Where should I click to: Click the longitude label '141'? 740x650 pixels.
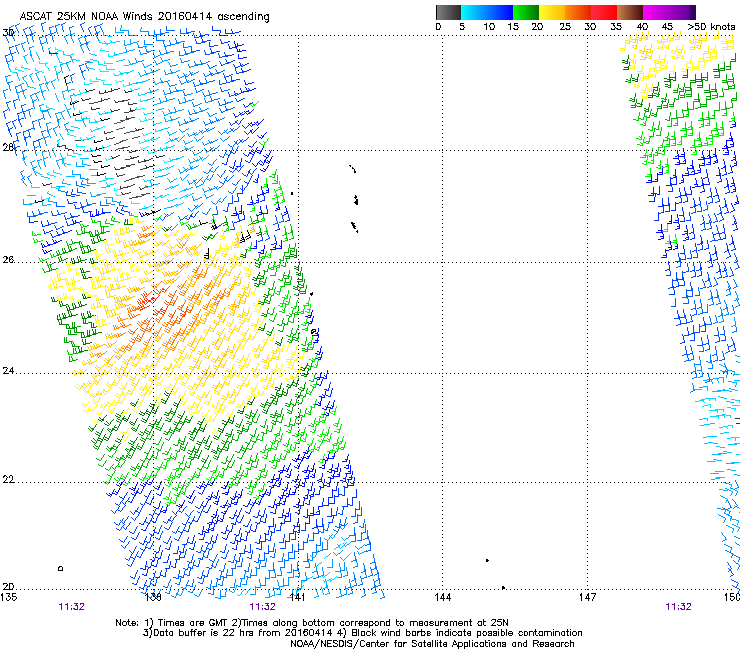pyautogui.click(x=297, y=597)
